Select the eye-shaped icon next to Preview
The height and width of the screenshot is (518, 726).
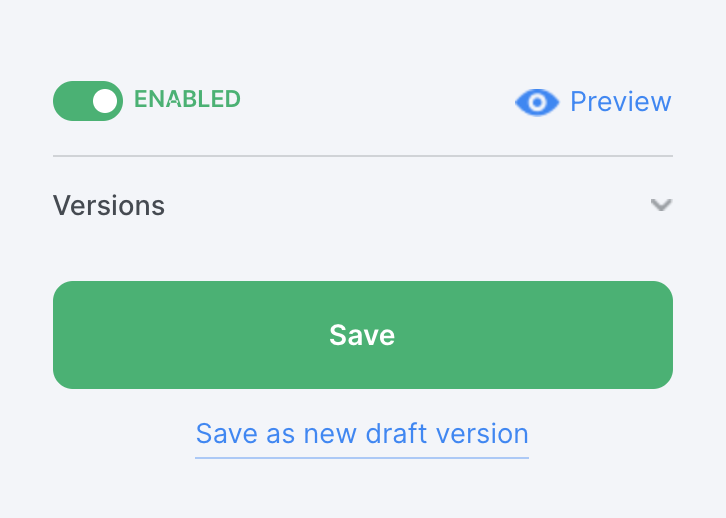[x=538, y=101]
